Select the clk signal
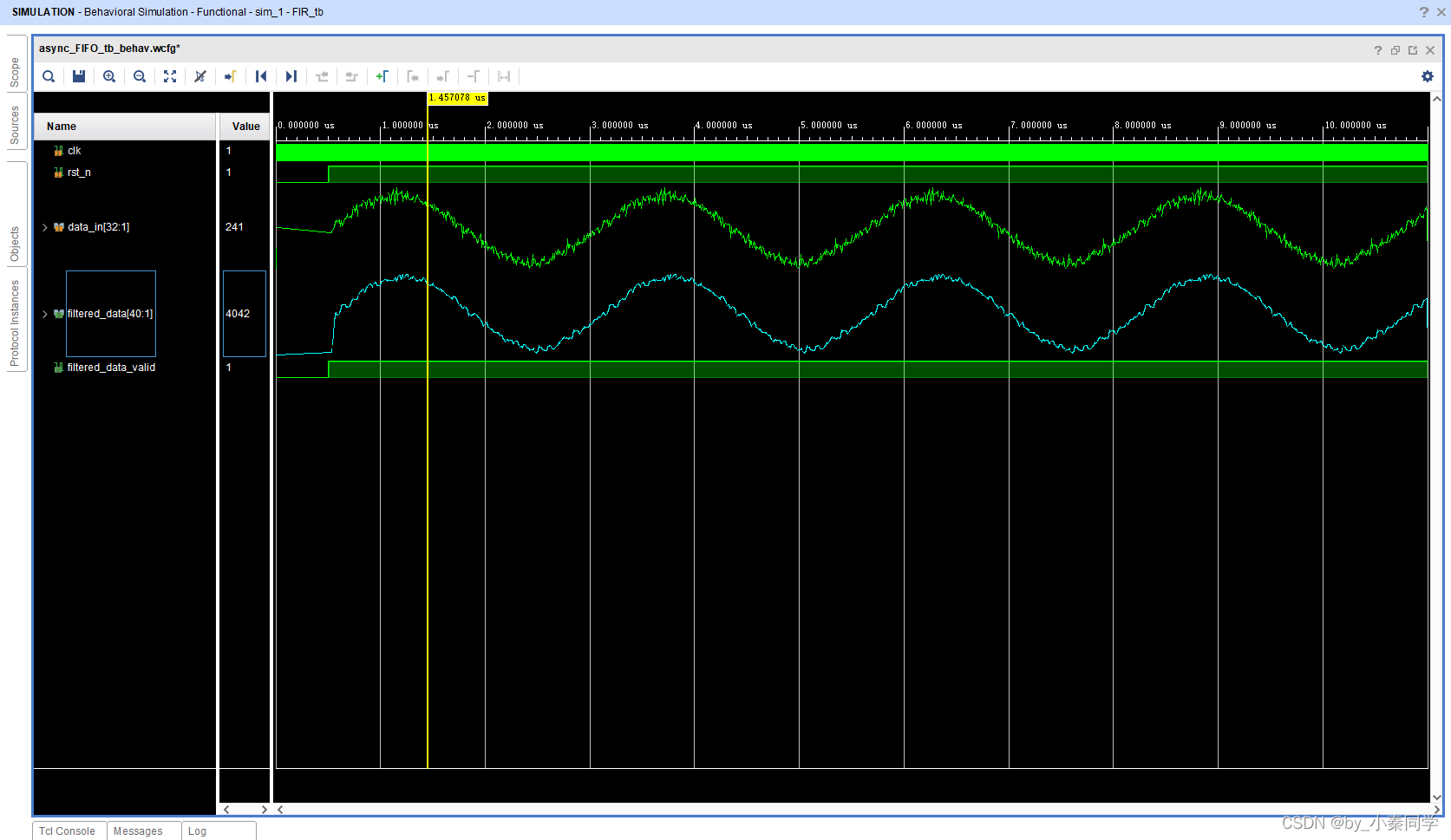The image size is (1451, 840). click(74, 151)
